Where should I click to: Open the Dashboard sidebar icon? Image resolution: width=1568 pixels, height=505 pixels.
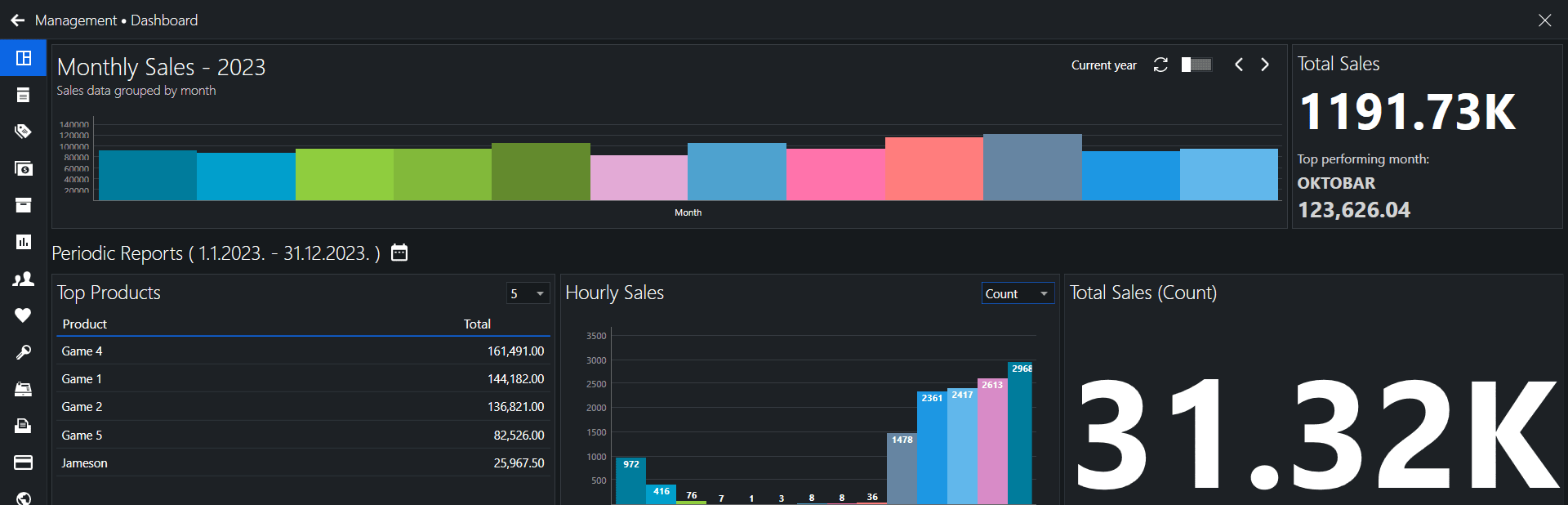pos(24,58)
